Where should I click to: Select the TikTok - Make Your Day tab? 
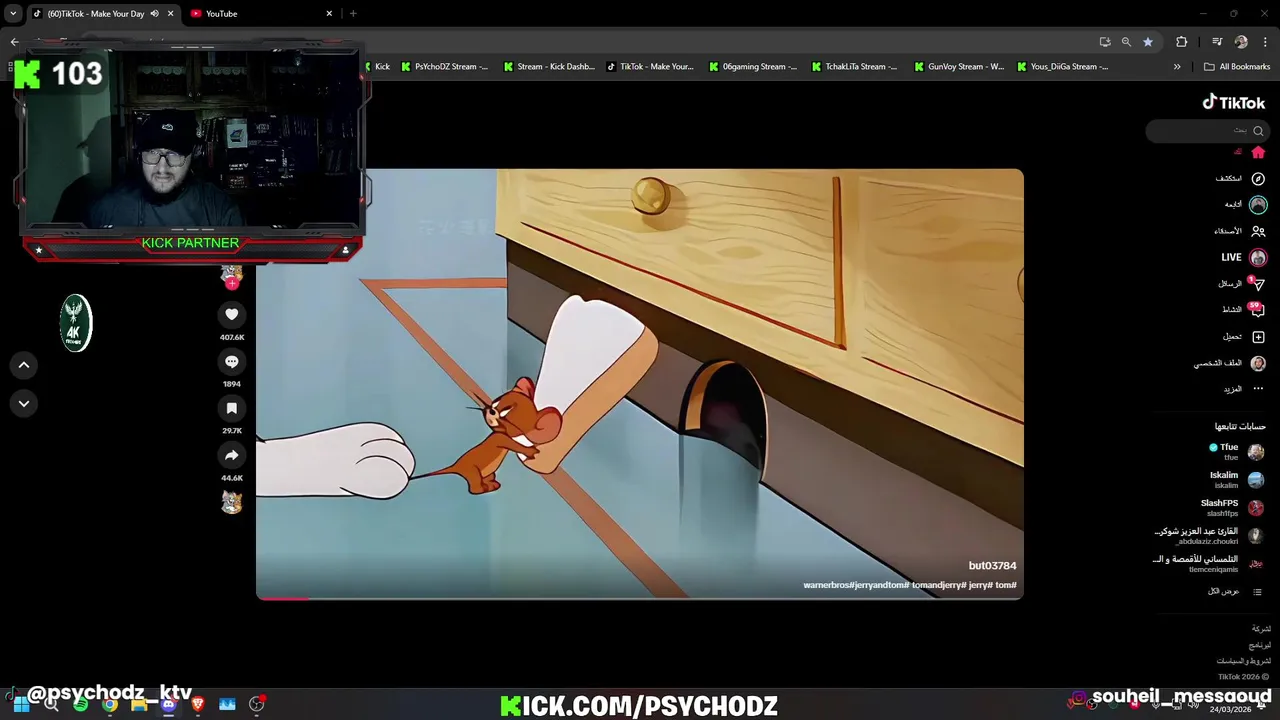(103, 14)
